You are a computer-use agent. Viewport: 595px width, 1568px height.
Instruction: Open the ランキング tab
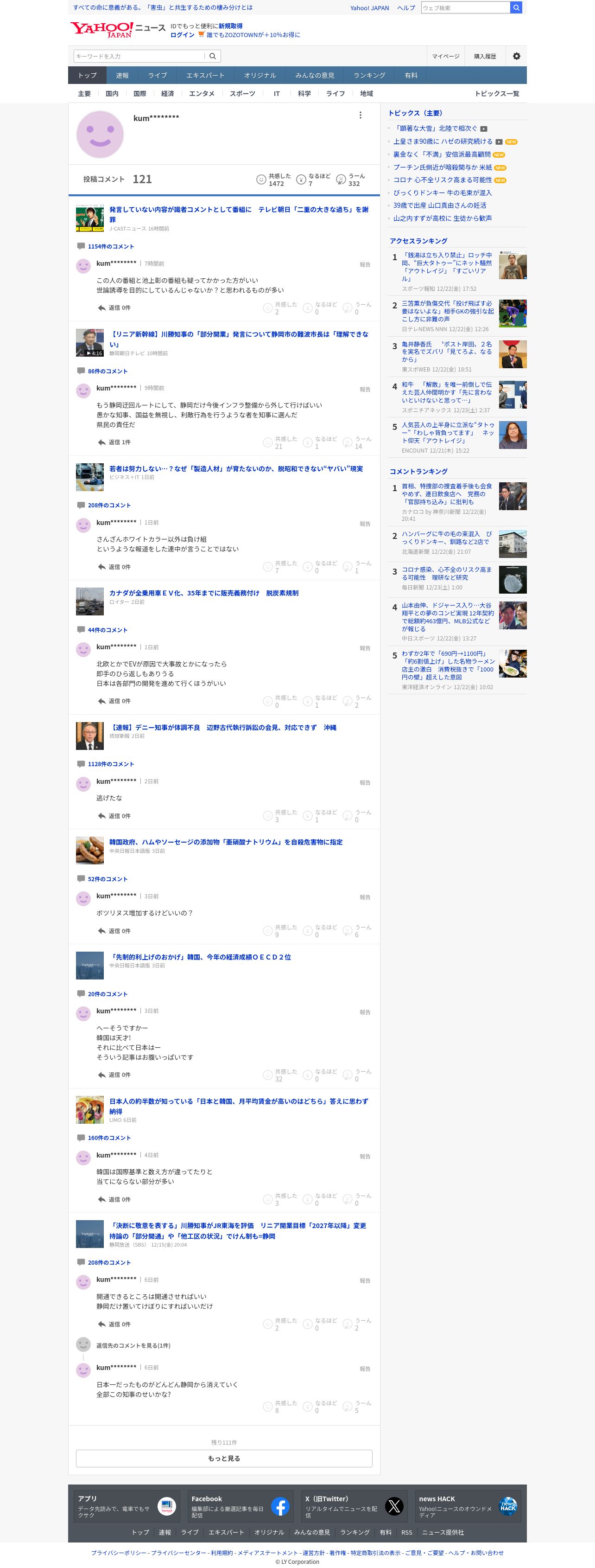tap(369, 76)
